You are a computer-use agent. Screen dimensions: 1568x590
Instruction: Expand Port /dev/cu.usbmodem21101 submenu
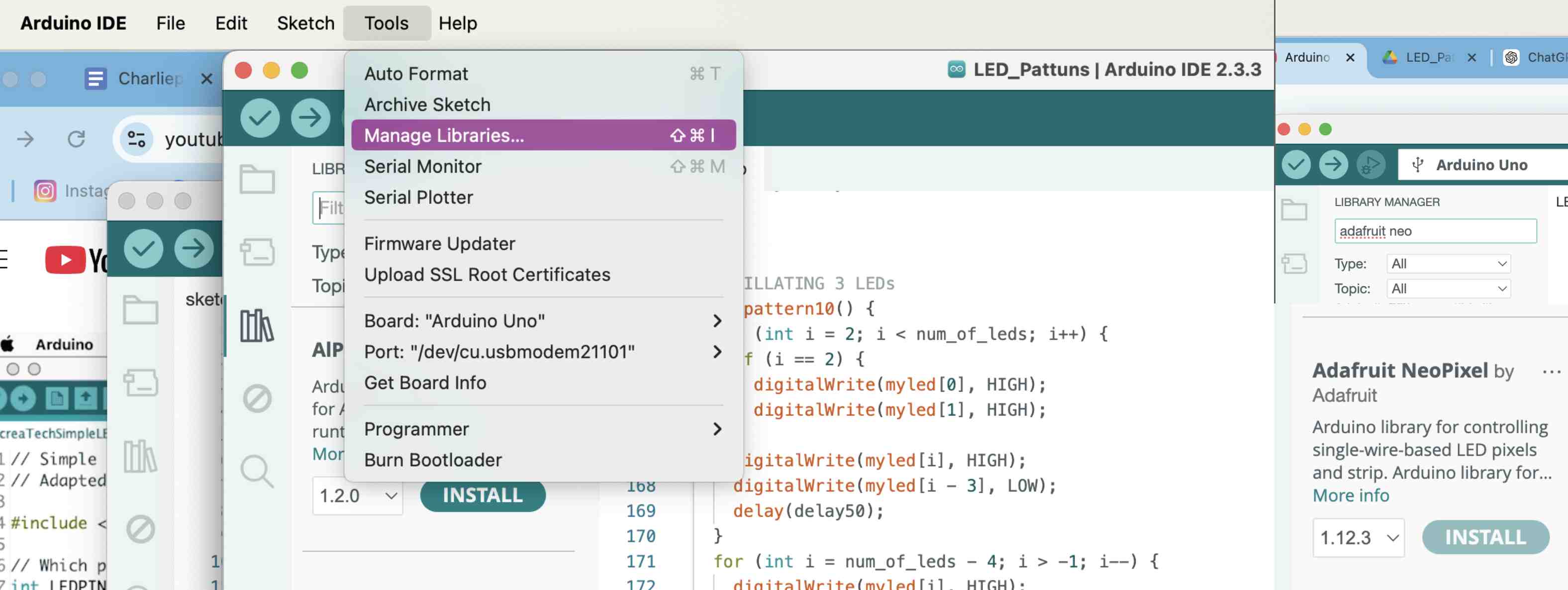[x=543, y=352]
